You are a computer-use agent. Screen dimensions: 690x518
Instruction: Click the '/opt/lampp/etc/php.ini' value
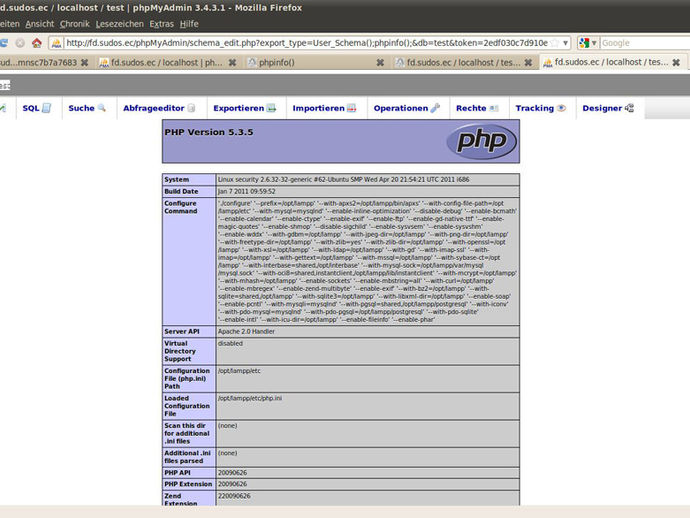250,398
